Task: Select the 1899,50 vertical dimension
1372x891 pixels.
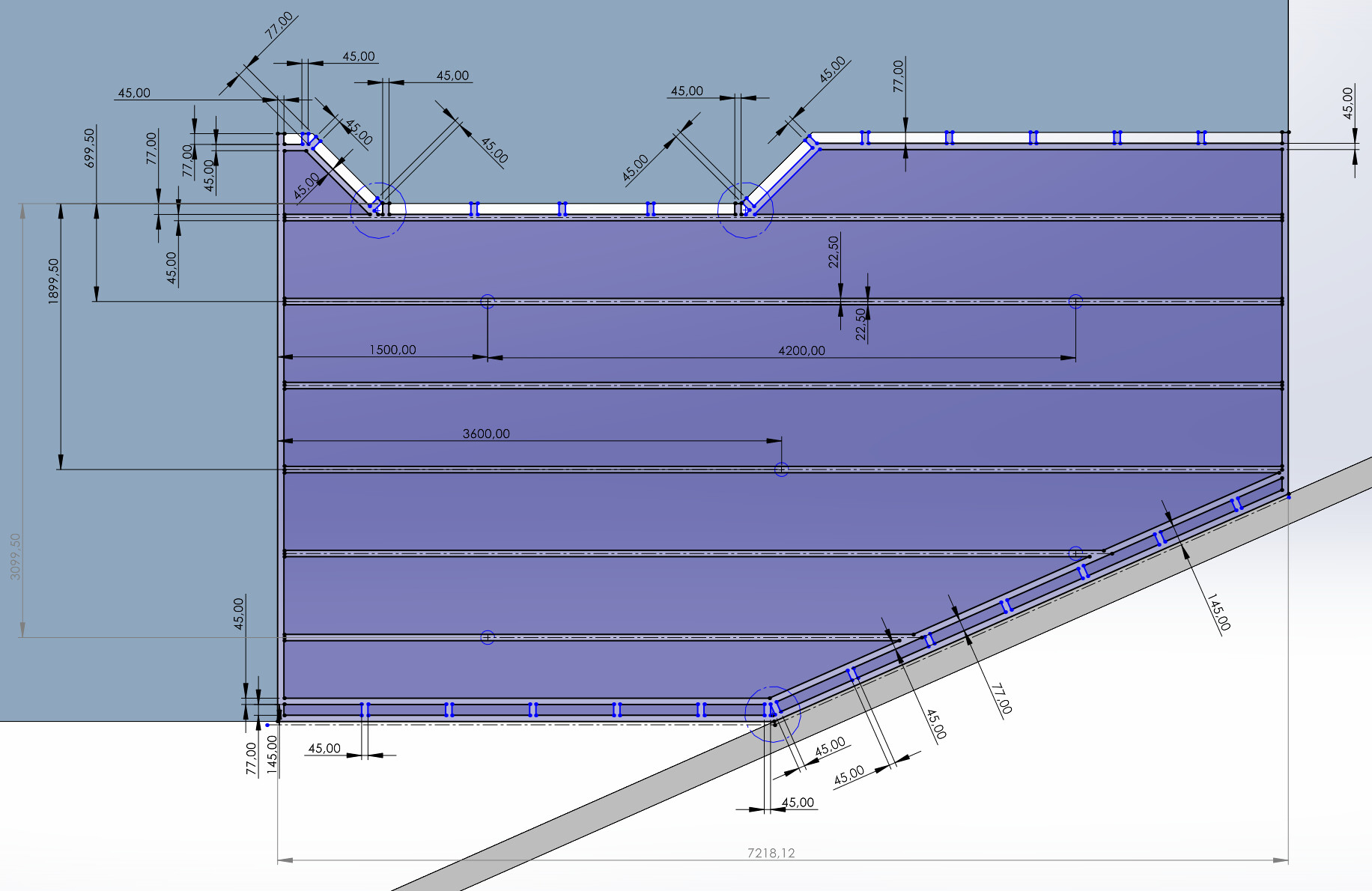Action: point(53,281)
